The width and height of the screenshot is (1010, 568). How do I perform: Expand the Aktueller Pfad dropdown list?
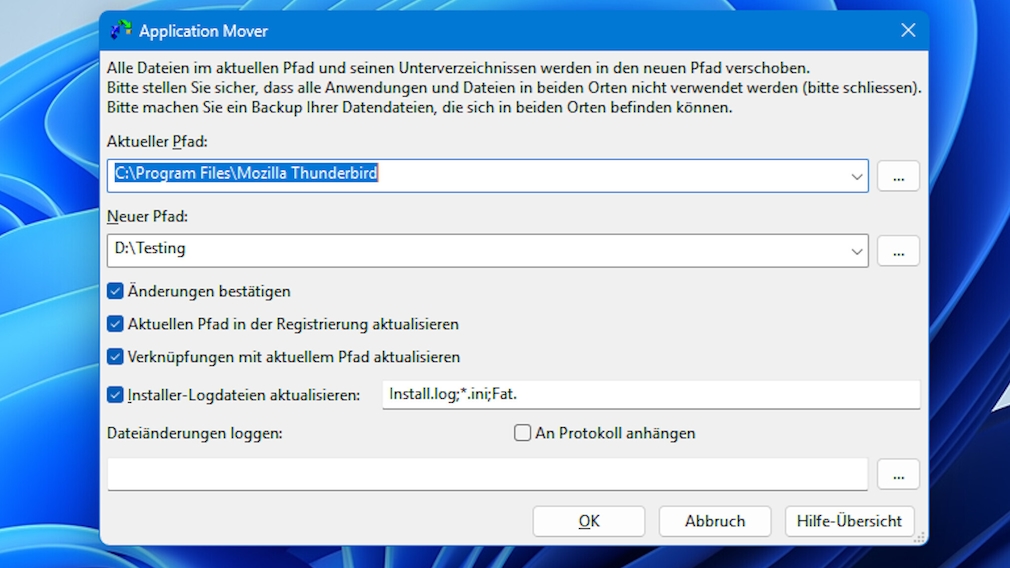point(857,176)
